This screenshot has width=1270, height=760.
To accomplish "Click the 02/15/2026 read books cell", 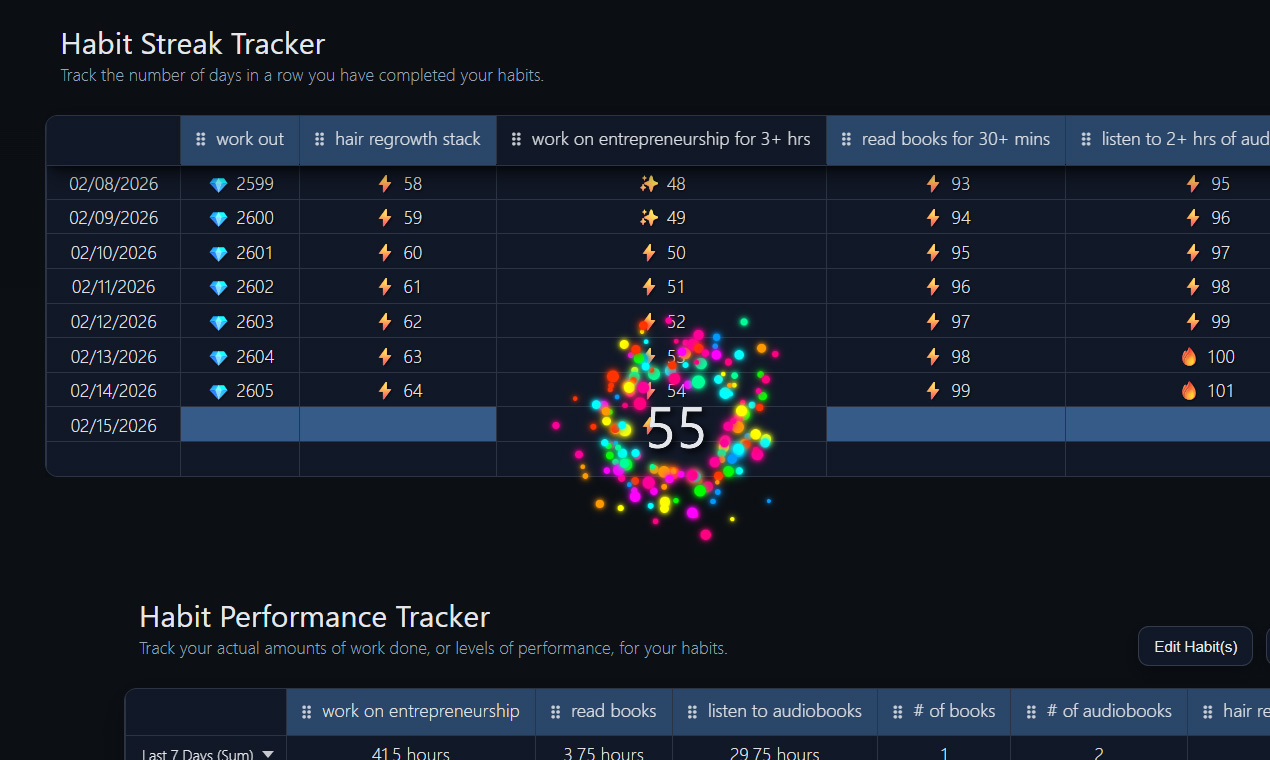I will click(x=946, y=425).
